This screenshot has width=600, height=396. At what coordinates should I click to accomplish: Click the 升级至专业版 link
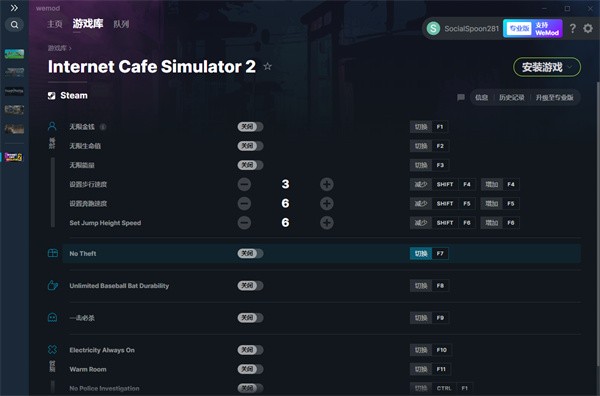554,98
